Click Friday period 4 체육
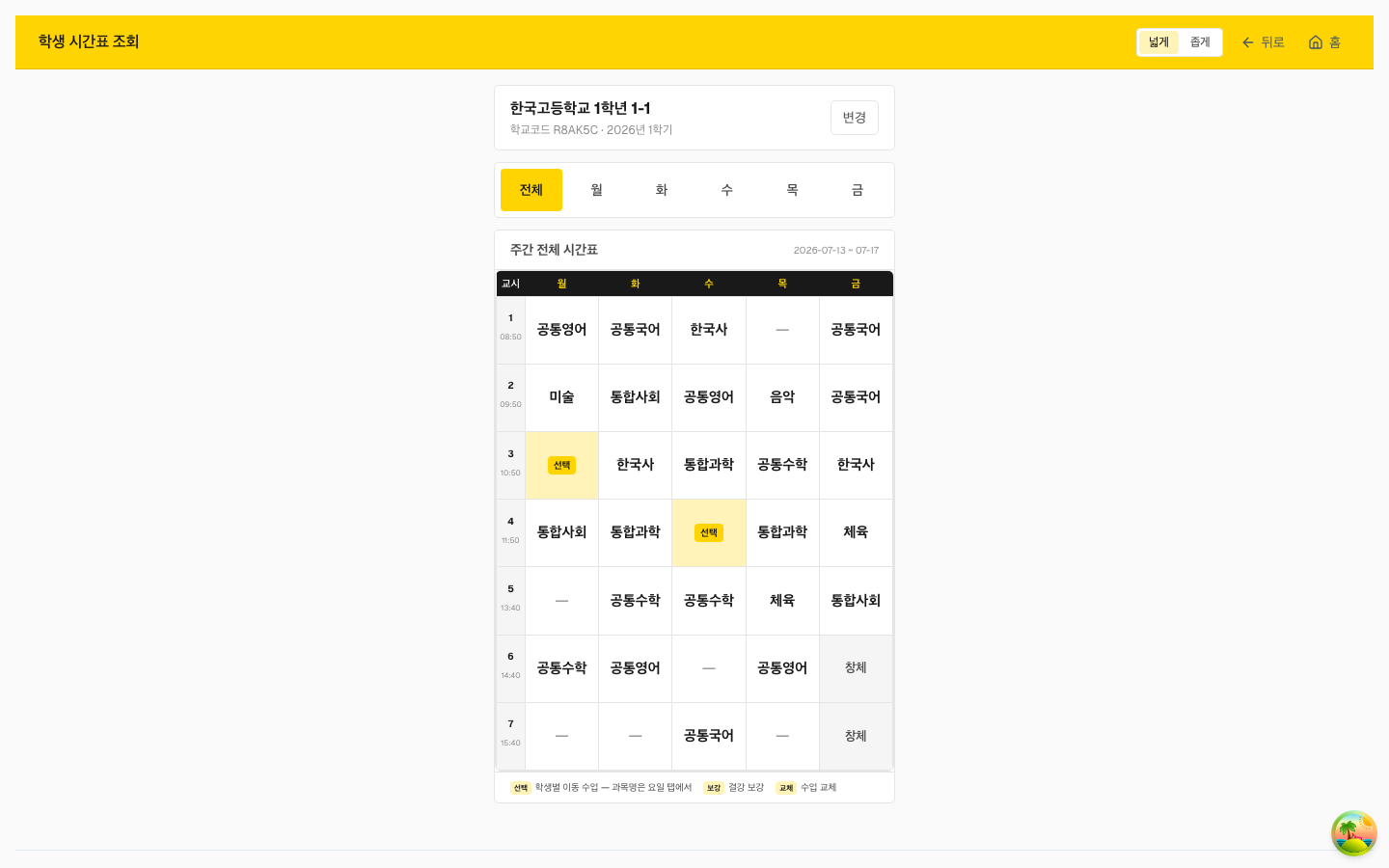The width and height of the screenshot is (1389, 868). click(x=856, y=532)
